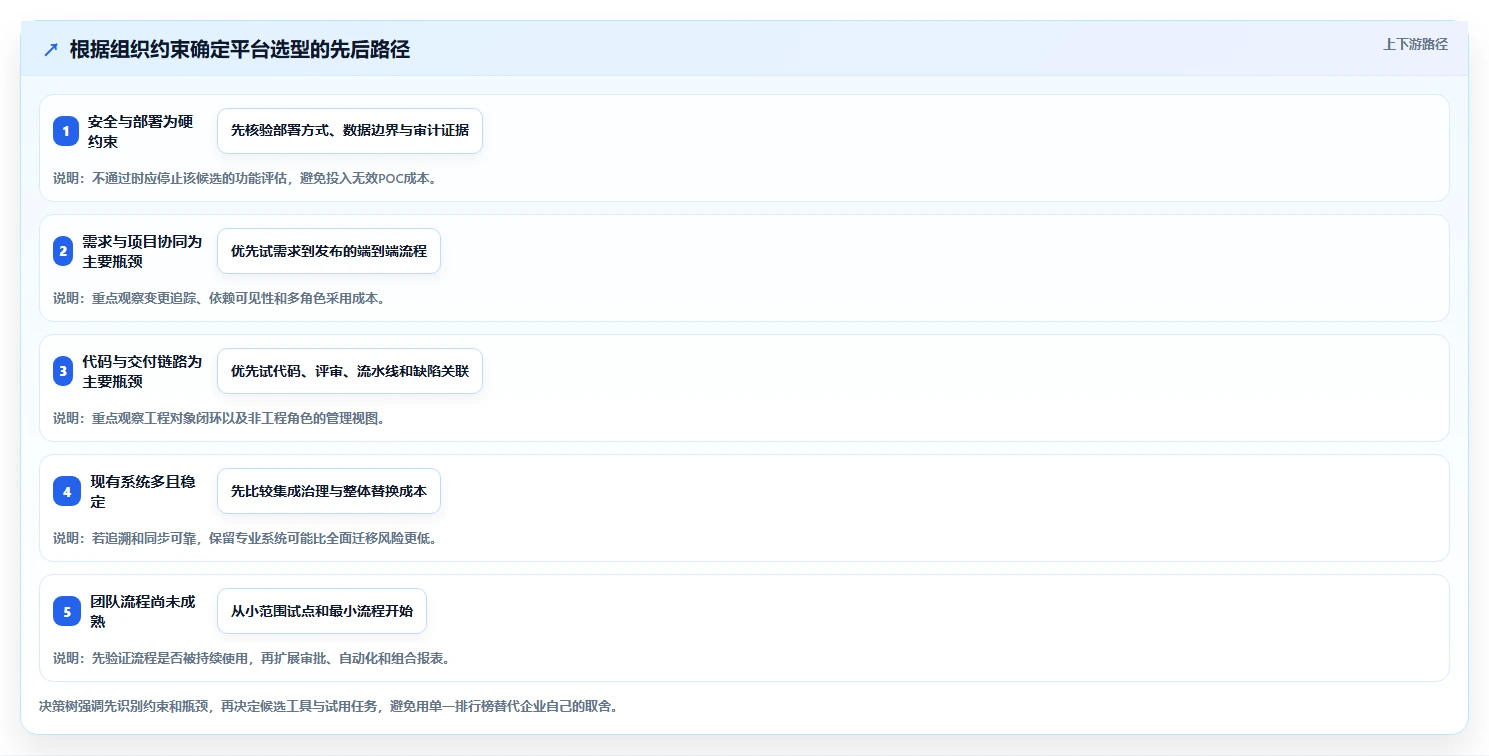
Task: Click the note about 变更追踪、依赖可见性
Action: [219, 298]
